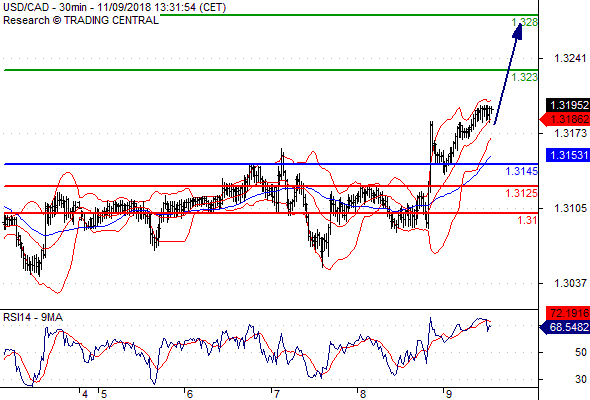Click the 1.3037 price axis value

(570, 283)
